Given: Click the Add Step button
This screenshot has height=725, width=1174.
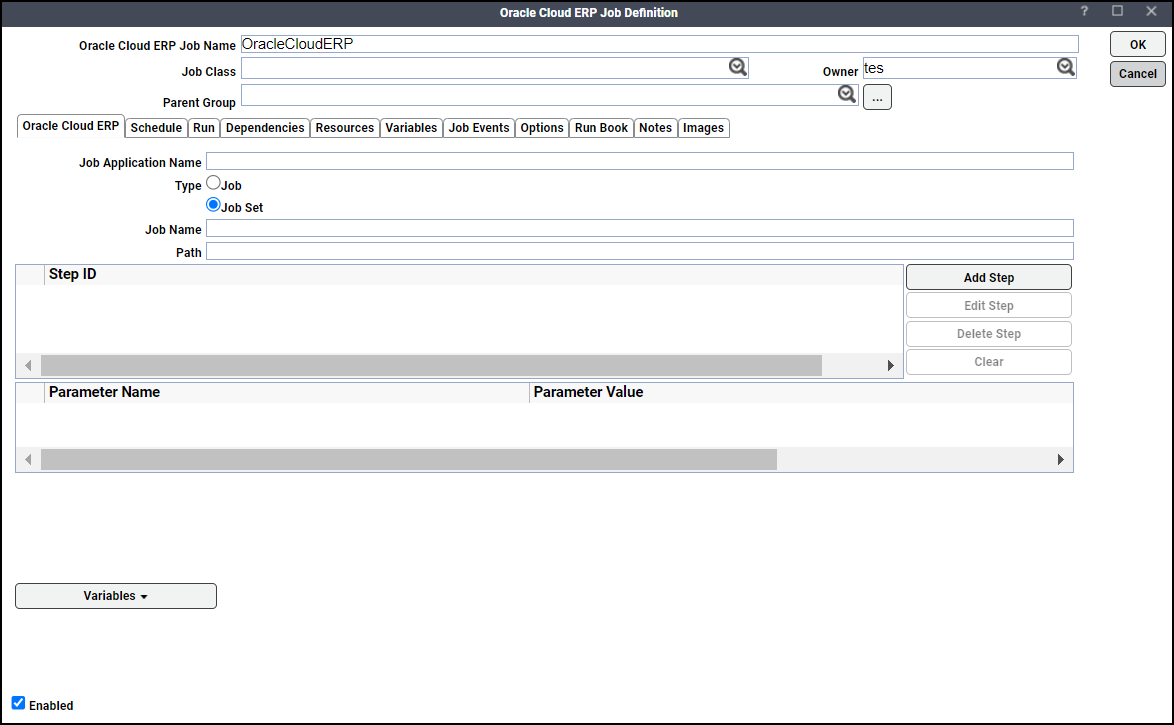Looking at the screenshot, I should [988, 277].
